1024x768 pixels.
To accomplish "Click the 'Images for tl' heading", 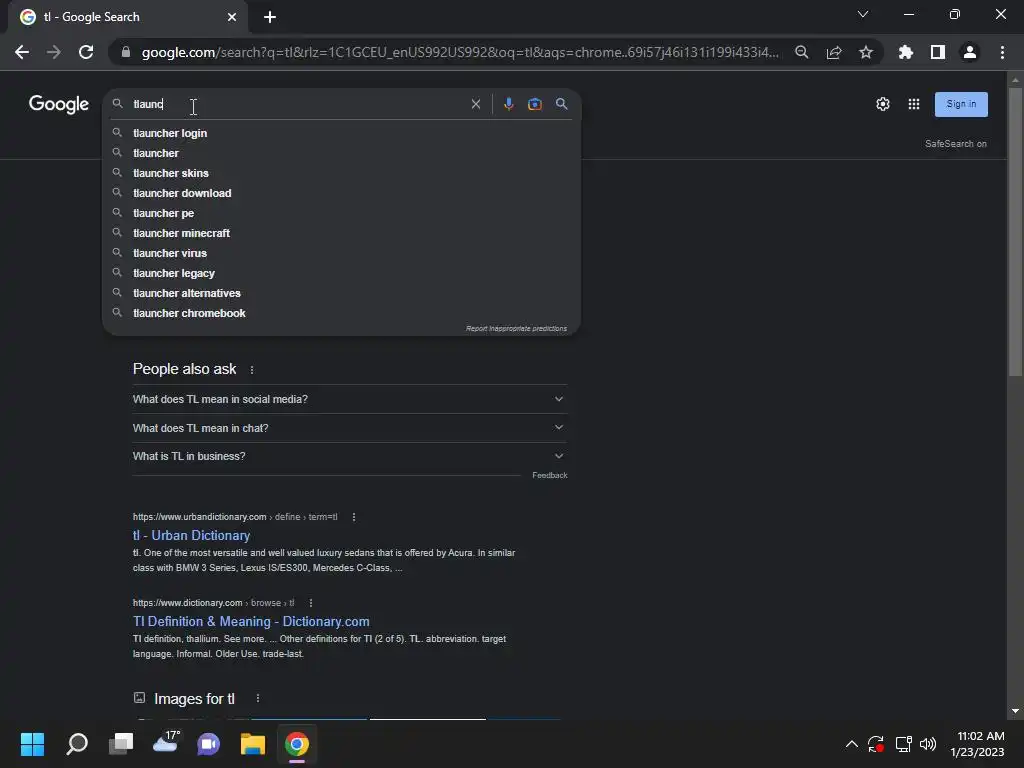I will point(194,699).
